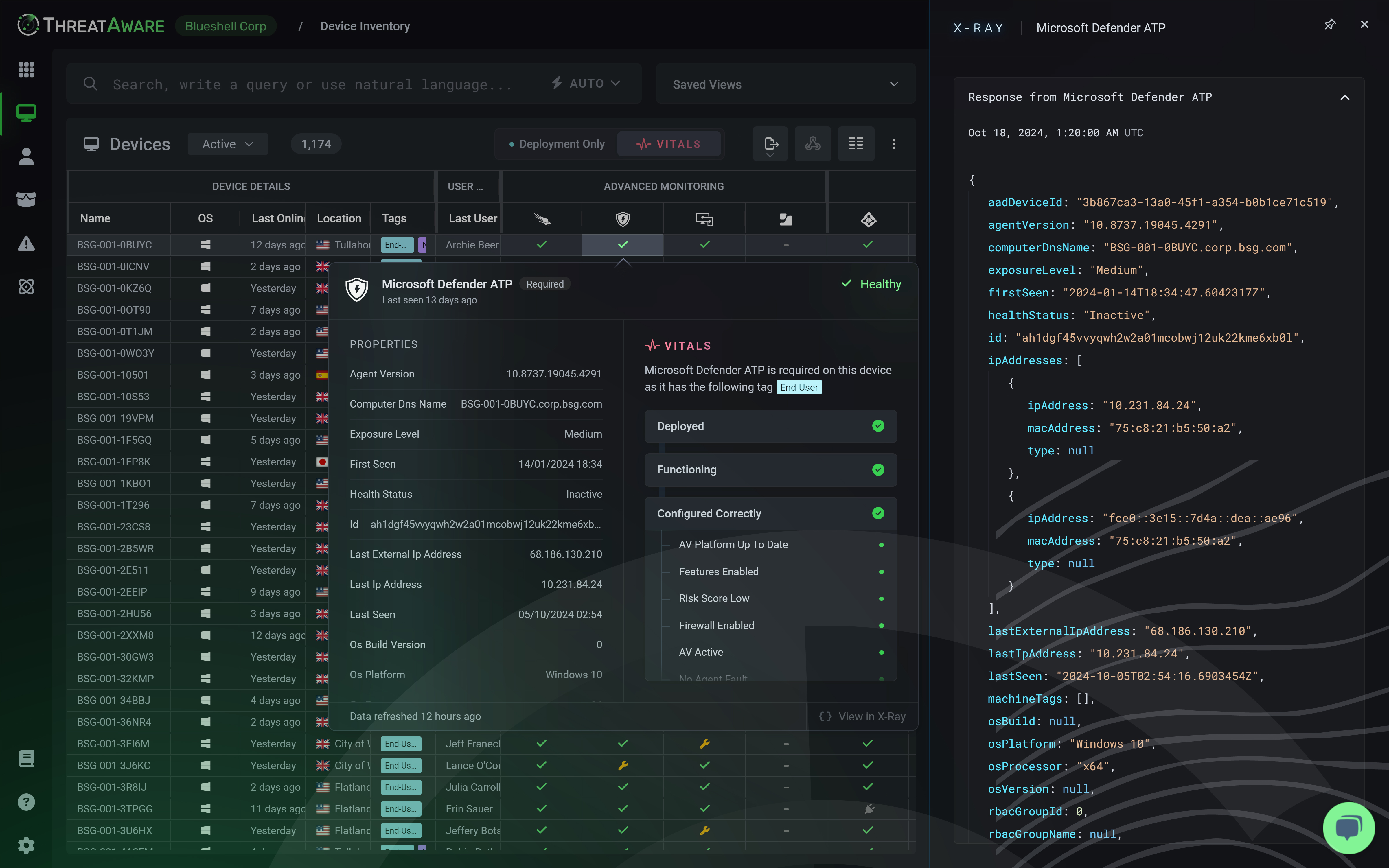Open the three-dot overflow menu on the toolbar

point(893,143)
